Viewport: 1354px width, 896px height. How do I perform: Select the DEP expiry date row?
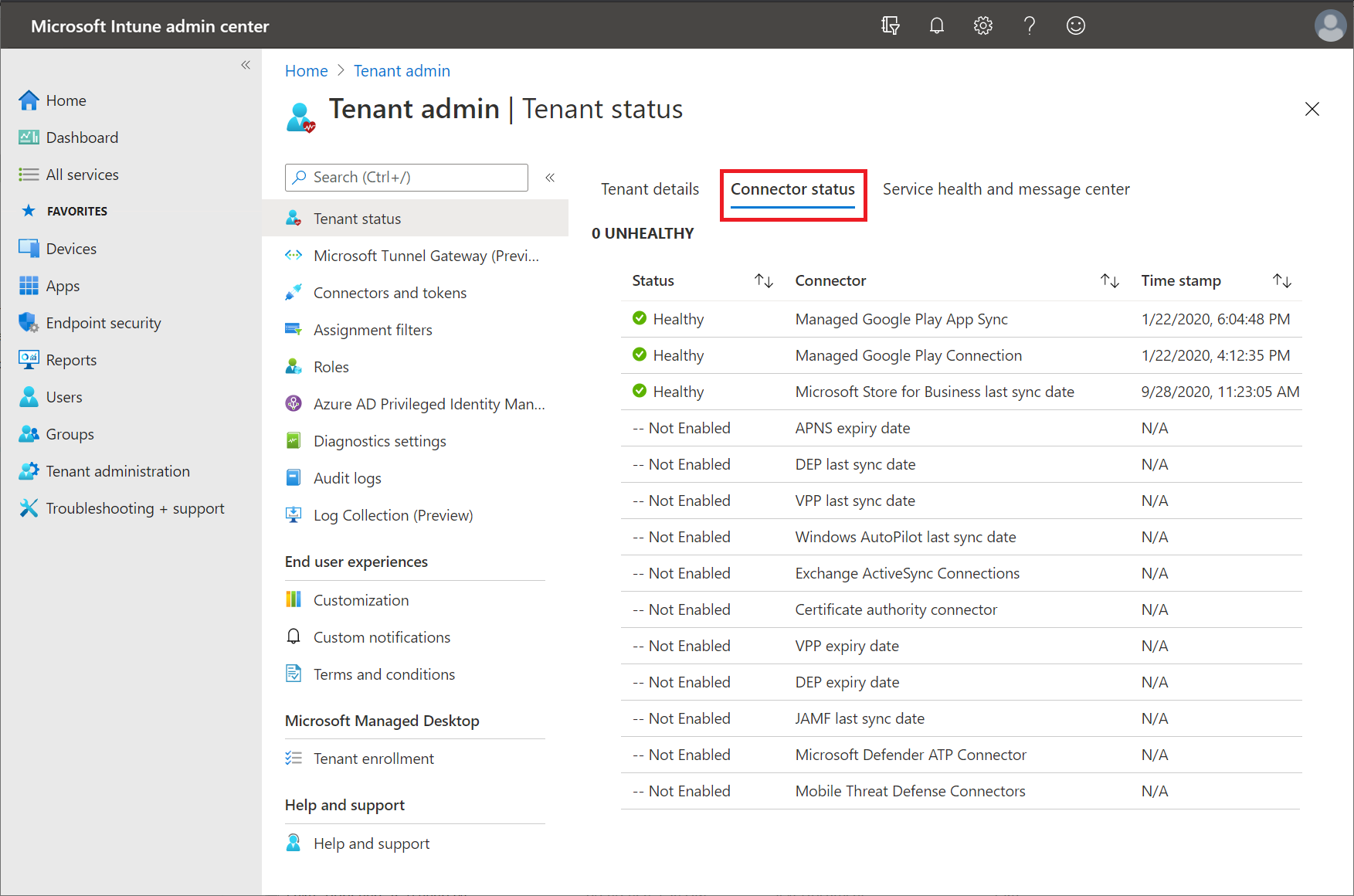[x=962, y=682]
